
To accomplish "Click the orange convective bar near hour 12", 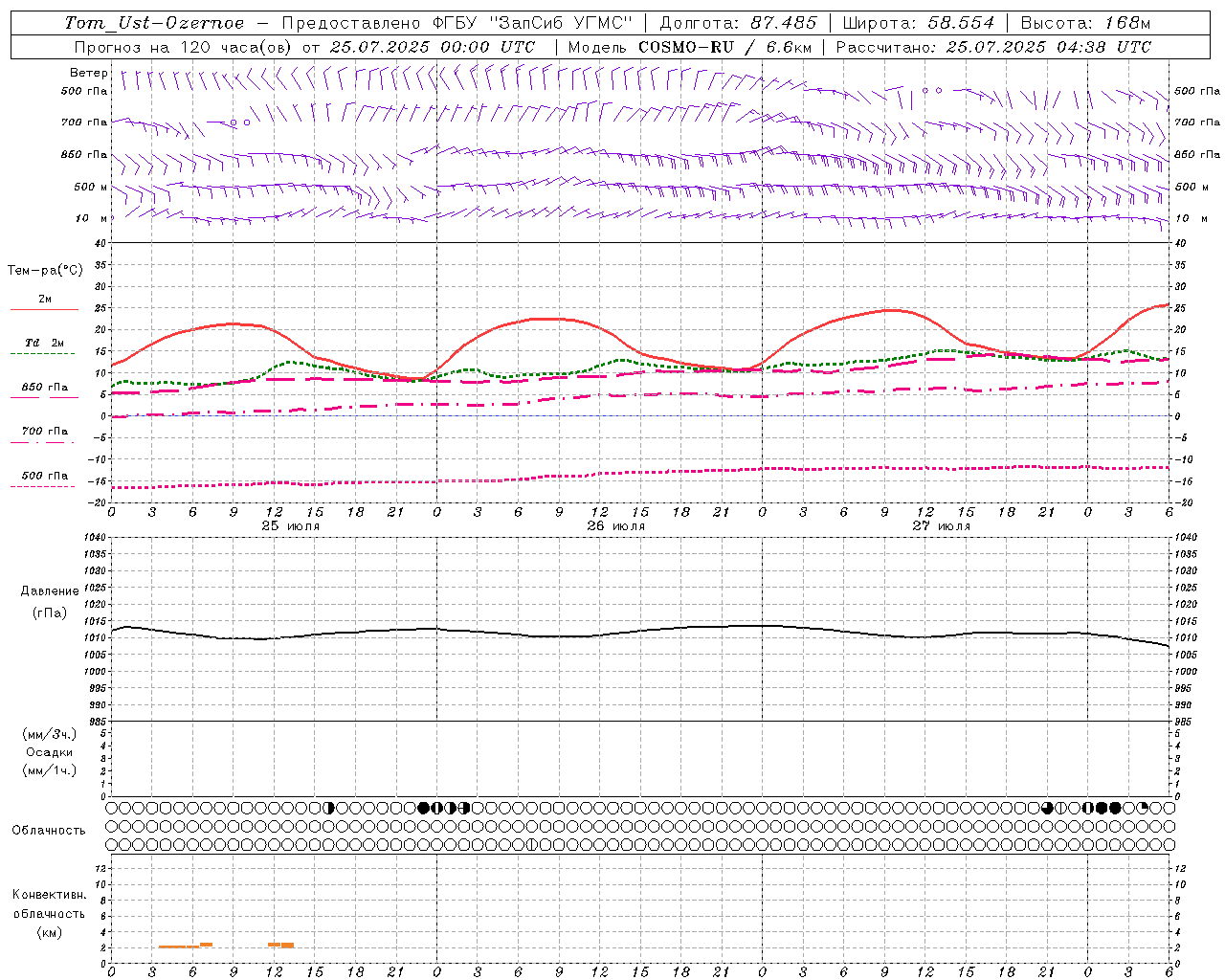I will [x=281, y=945].
